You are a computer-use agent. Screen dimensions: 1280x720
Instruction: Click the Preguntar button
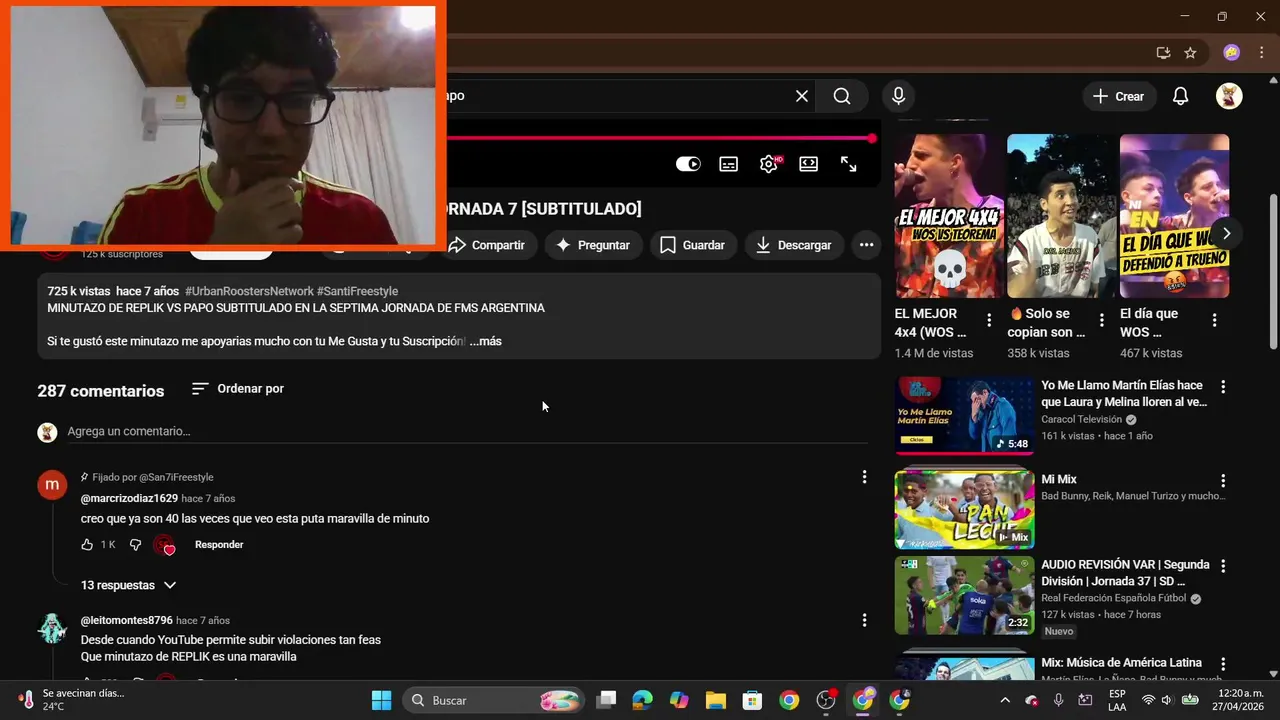(593, 245)
